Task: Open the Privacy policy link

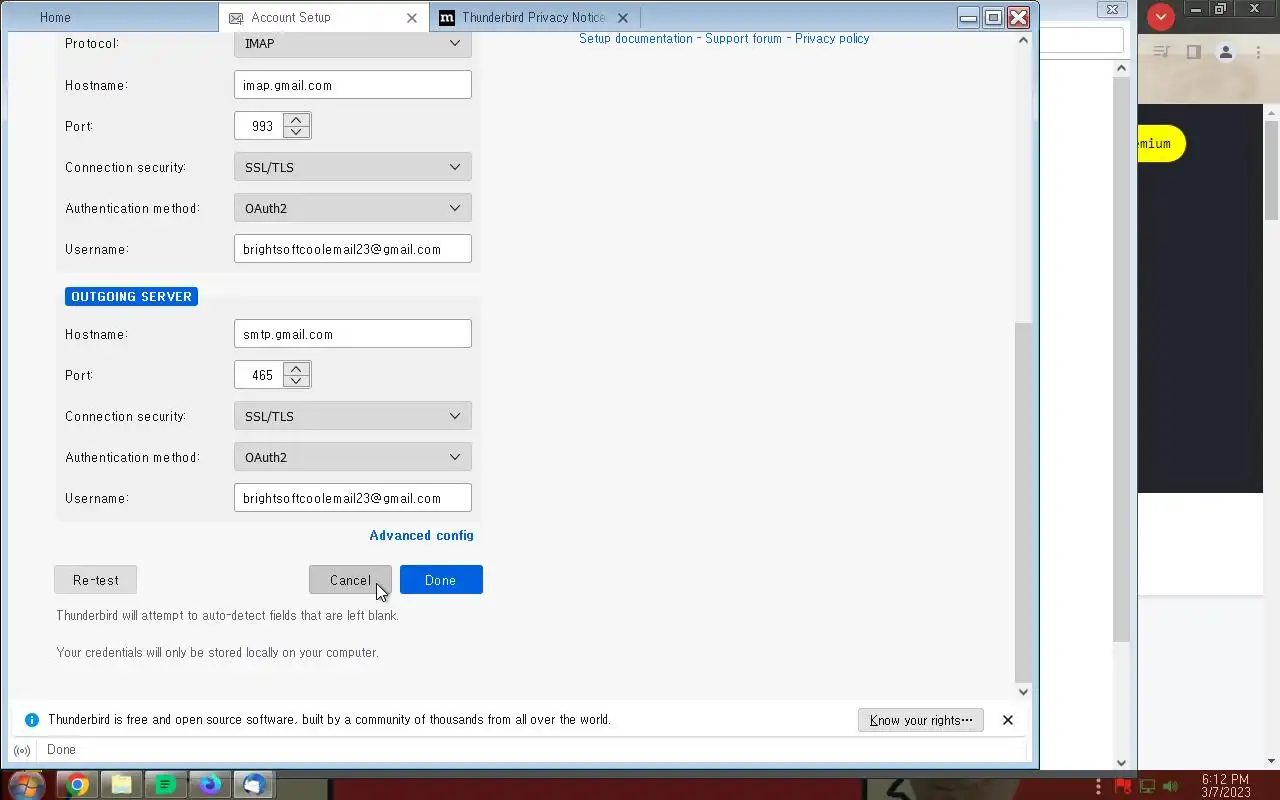Action: pyautogui.click(x=832, y=39)
